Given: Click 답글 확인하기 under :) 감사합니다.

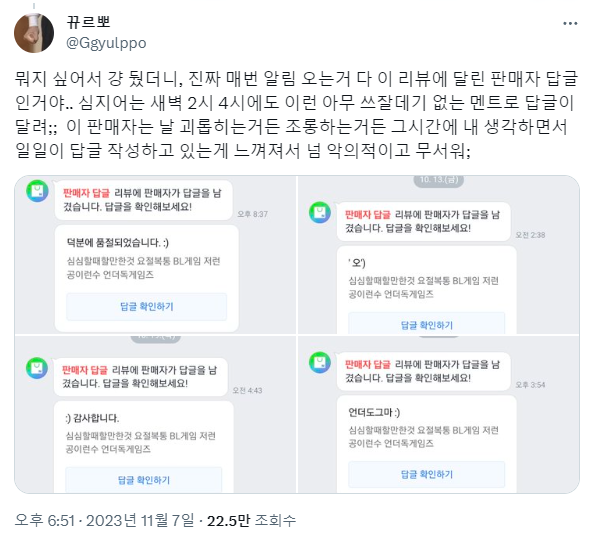Looking at the screenshot, I should click(x=144, y=480).
